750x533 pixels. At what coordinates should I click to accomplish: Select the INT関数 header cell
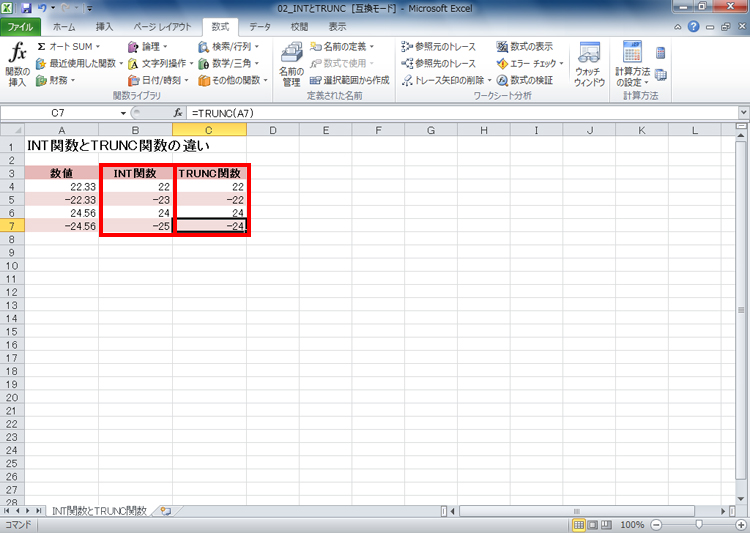coord(135,173)
